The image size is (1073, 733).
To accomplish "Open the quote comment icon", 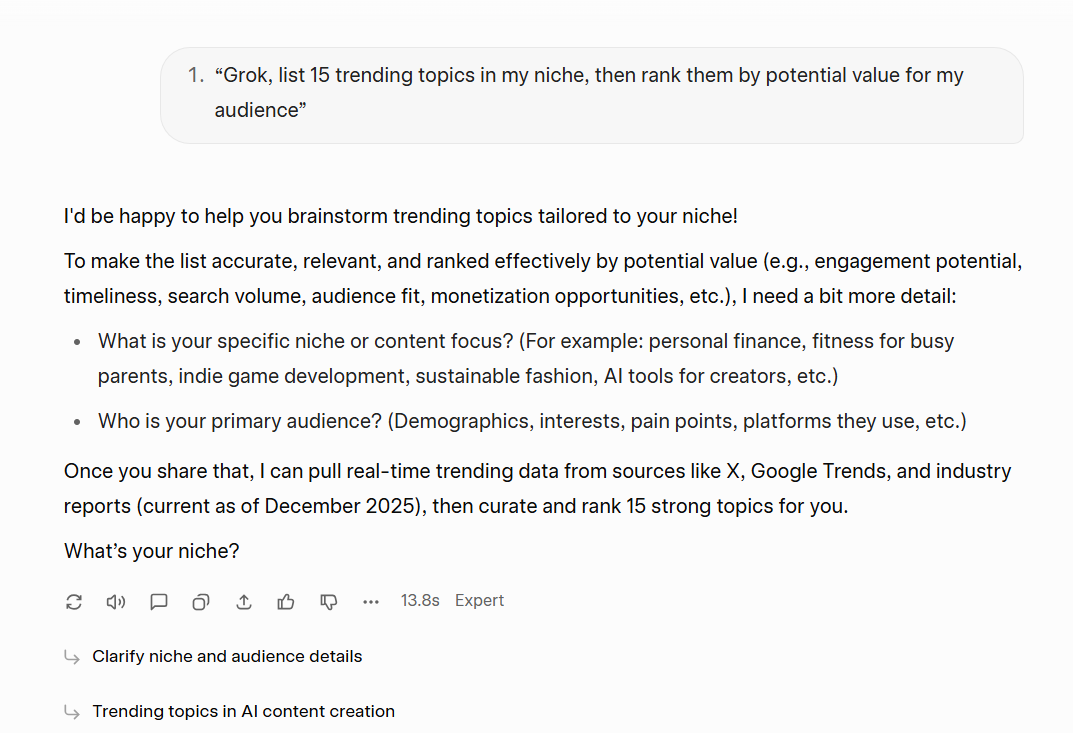I will pos(158,601).
